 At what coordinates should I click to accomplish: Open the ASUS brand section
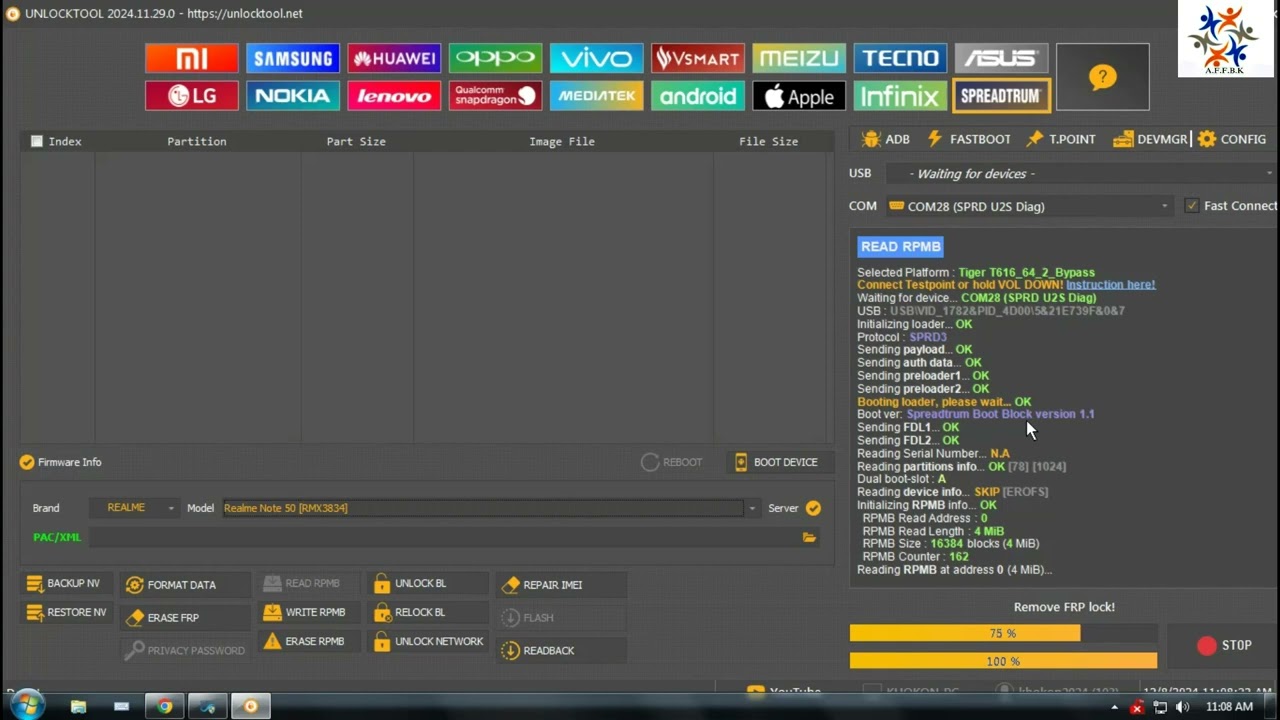(1001, 58)
